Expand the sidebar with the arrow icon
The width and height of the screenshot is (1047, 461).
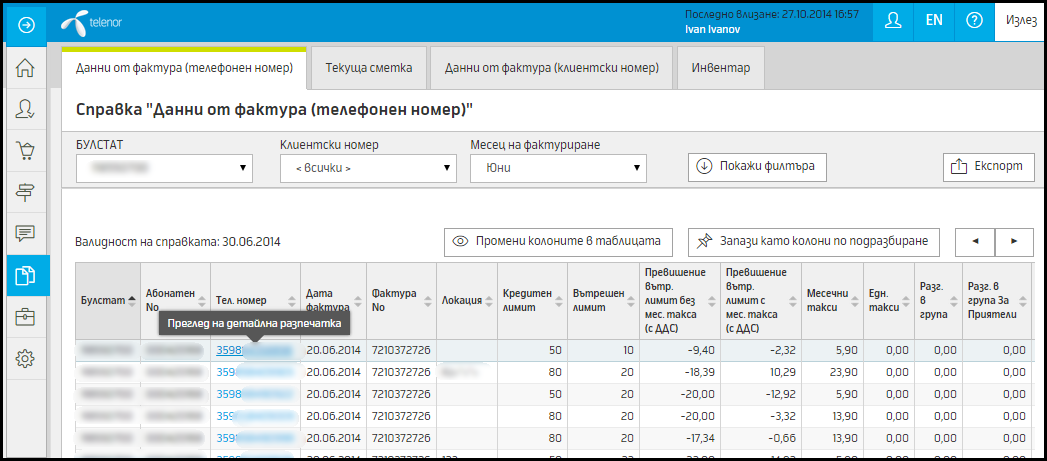(25, 25)
